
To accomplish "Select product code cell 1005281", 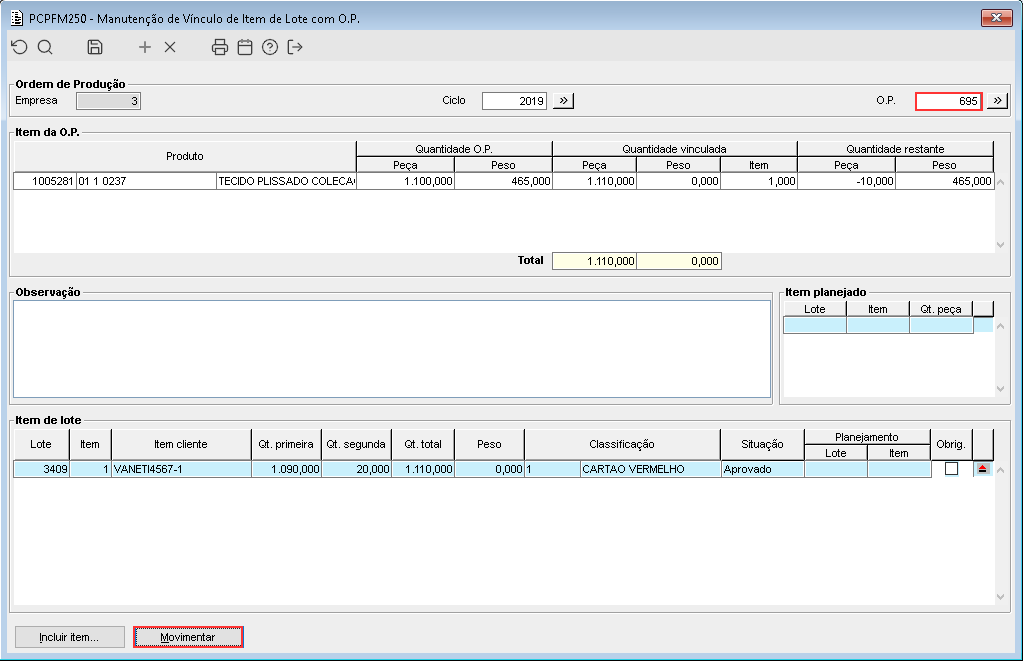I will point(45,181).
